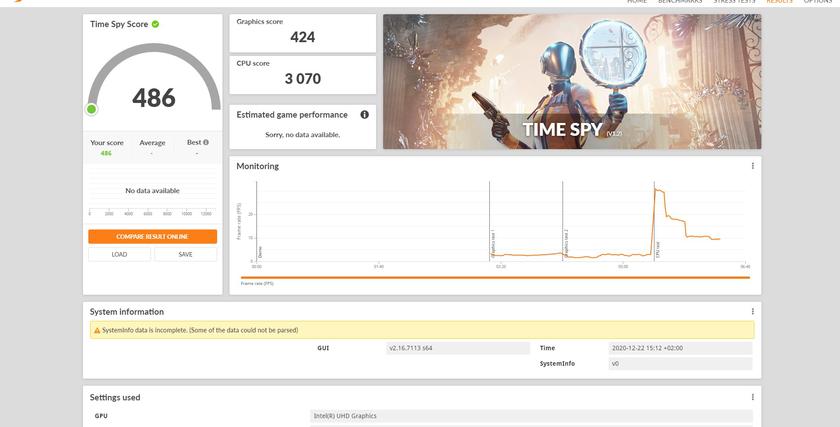Click the orange timeline bar under monitoring chart
The width and height of the screenshot is (840, 427).
495,277
